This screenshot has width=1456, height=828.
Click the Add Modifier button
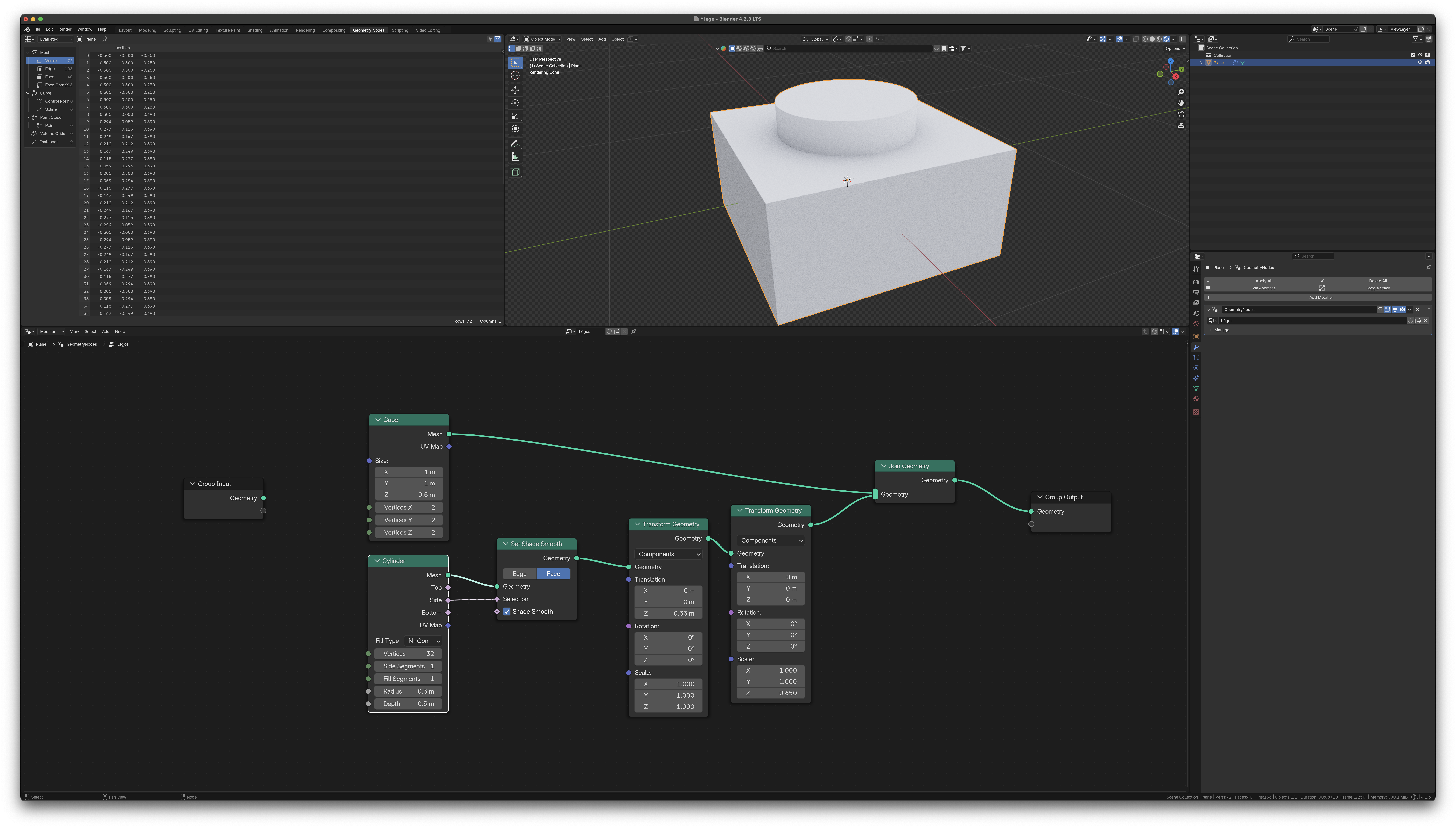tap(1318, 297)
